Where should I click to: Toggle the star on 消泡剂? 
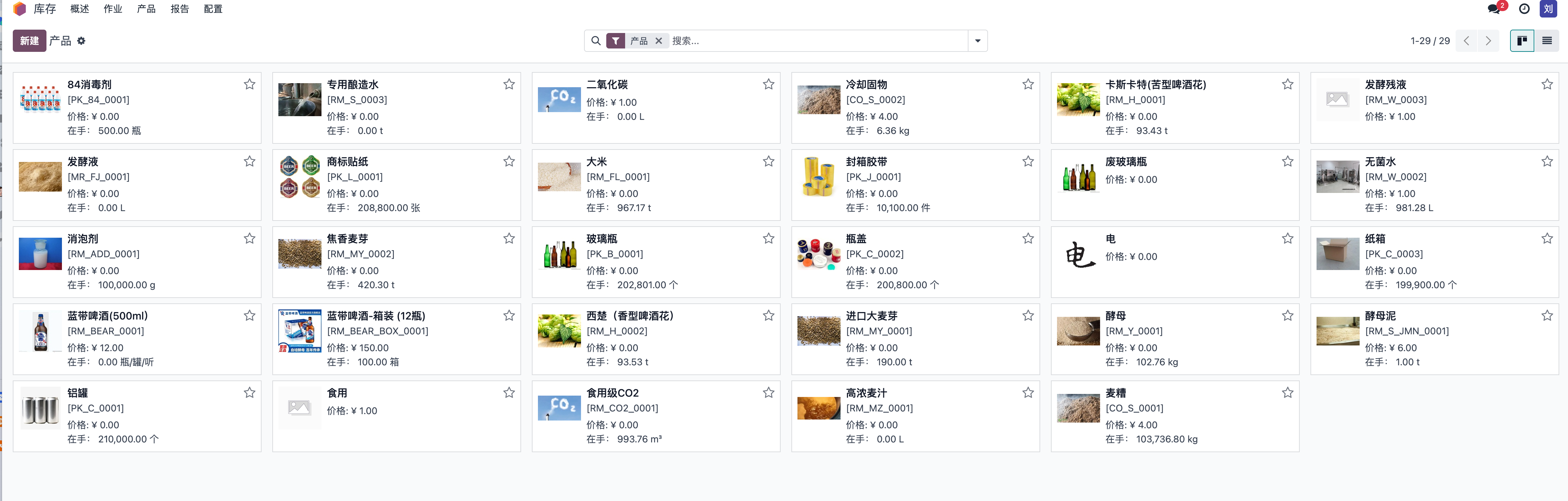coord(249,239)
